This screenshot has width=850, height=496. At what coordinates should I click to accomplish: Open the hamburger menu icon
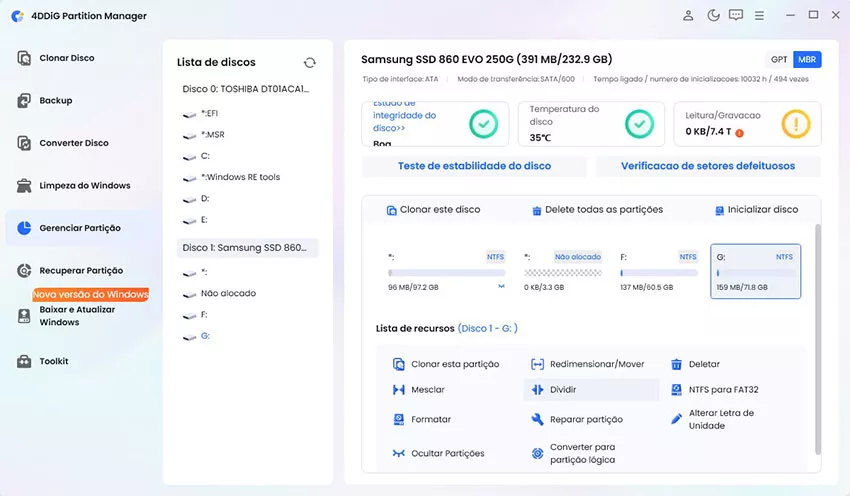(759, 16)
